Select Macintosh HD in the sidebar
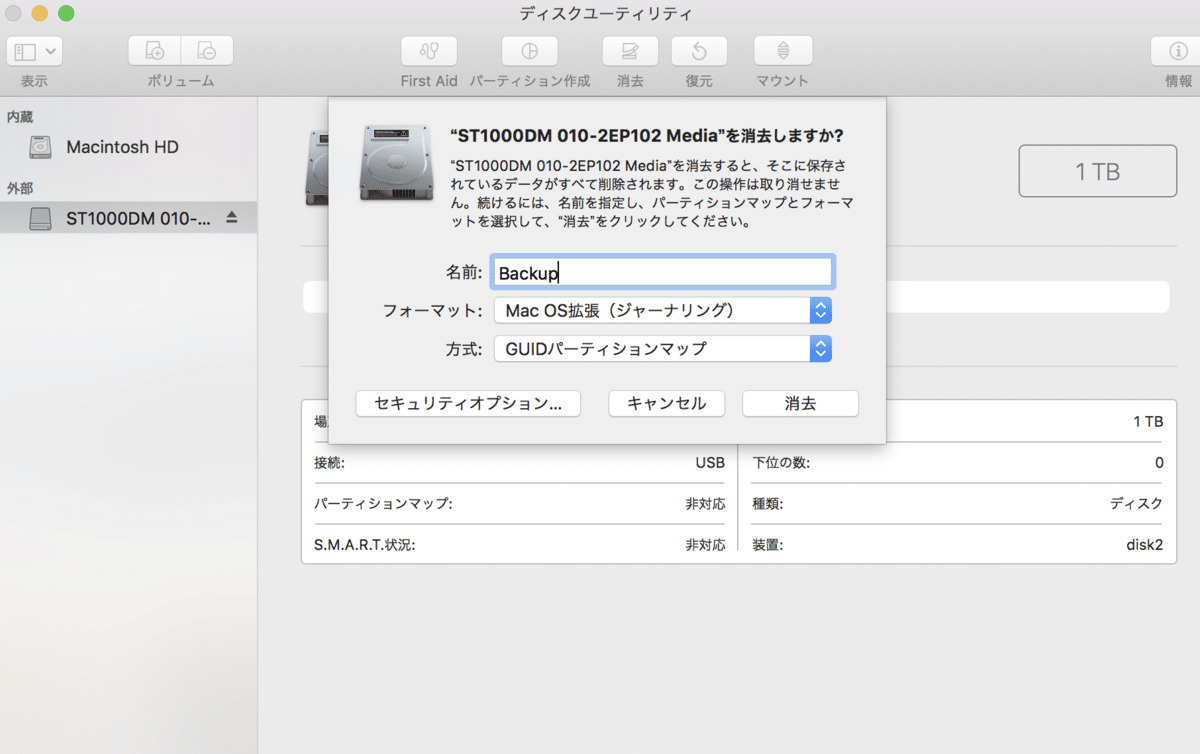The width and height of the screenshot is (1200, 754). pos(128,147)
